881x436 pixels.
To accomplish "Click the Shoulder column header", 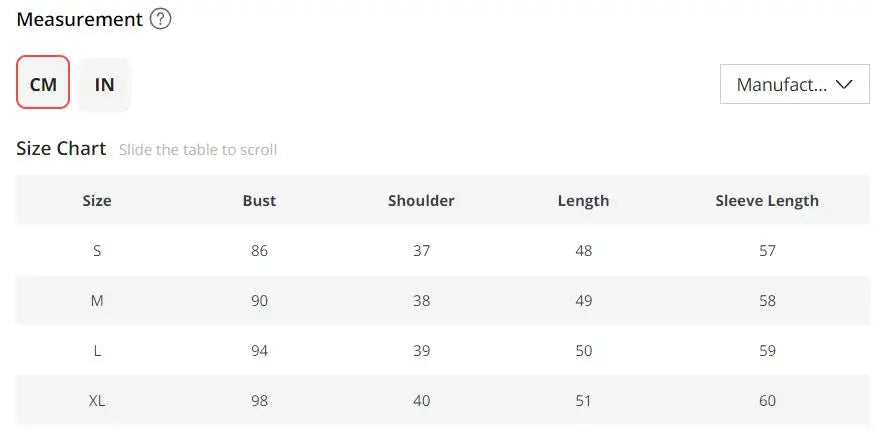I will tap(421, 200).
